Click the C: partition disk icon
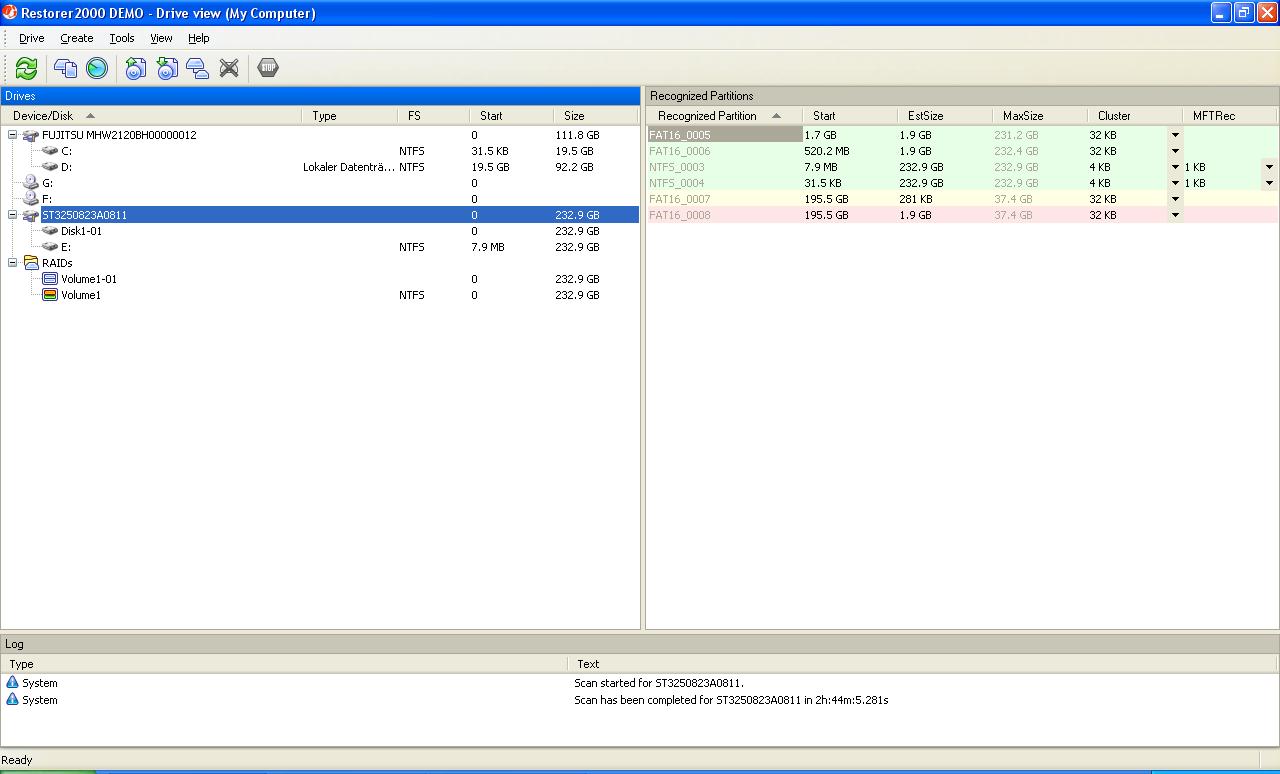1280x774 pixels. (50, 151)
